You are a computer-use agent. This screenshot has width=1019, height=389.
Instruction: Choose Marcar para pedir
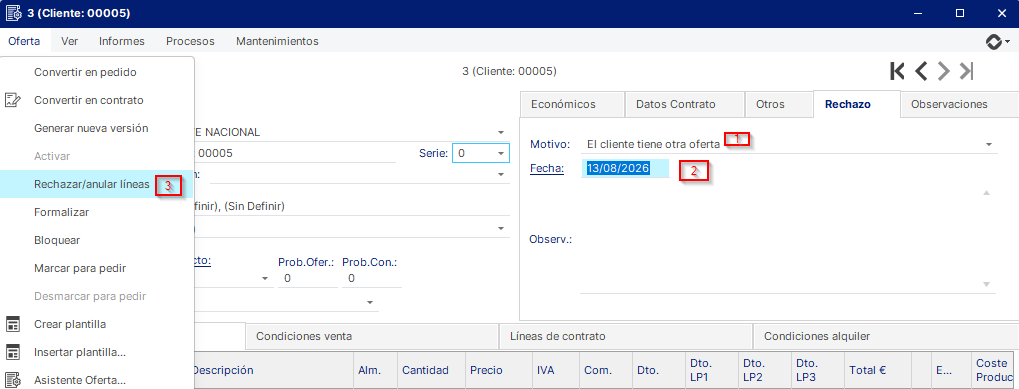click(x=97, y=268)
